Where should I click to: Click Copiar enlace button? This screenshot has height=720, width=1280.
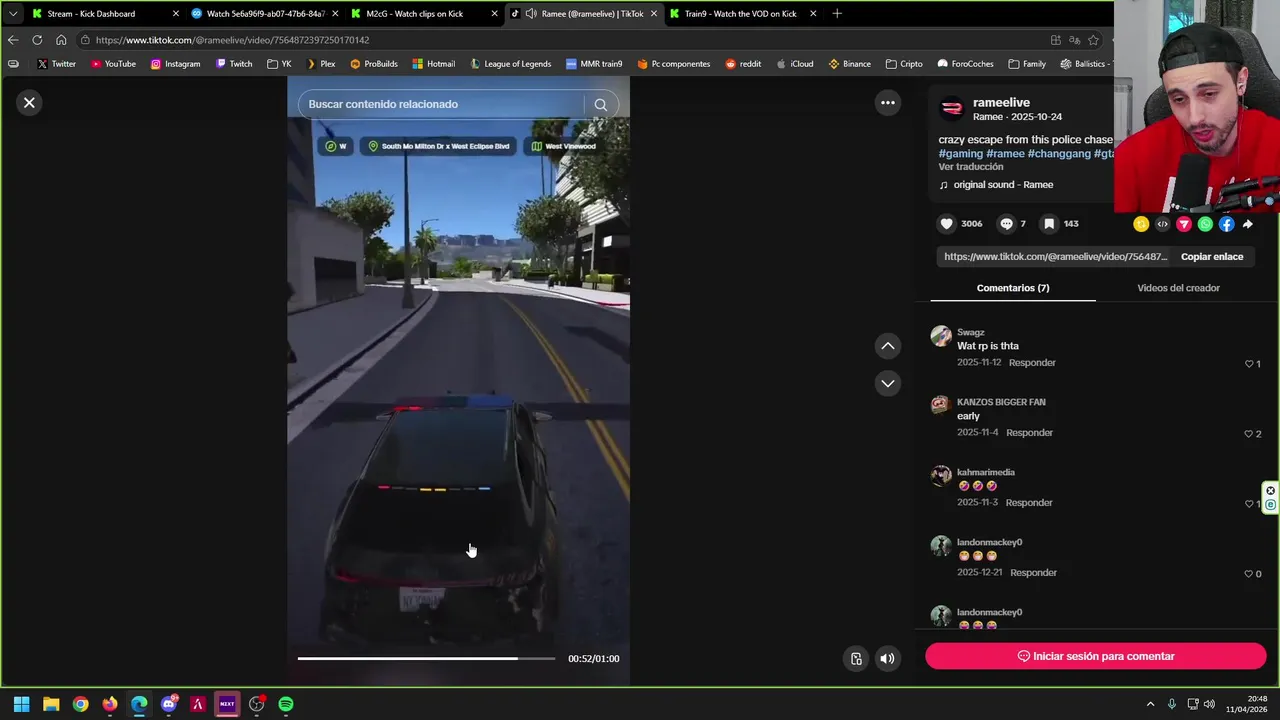click(1212, 257)
